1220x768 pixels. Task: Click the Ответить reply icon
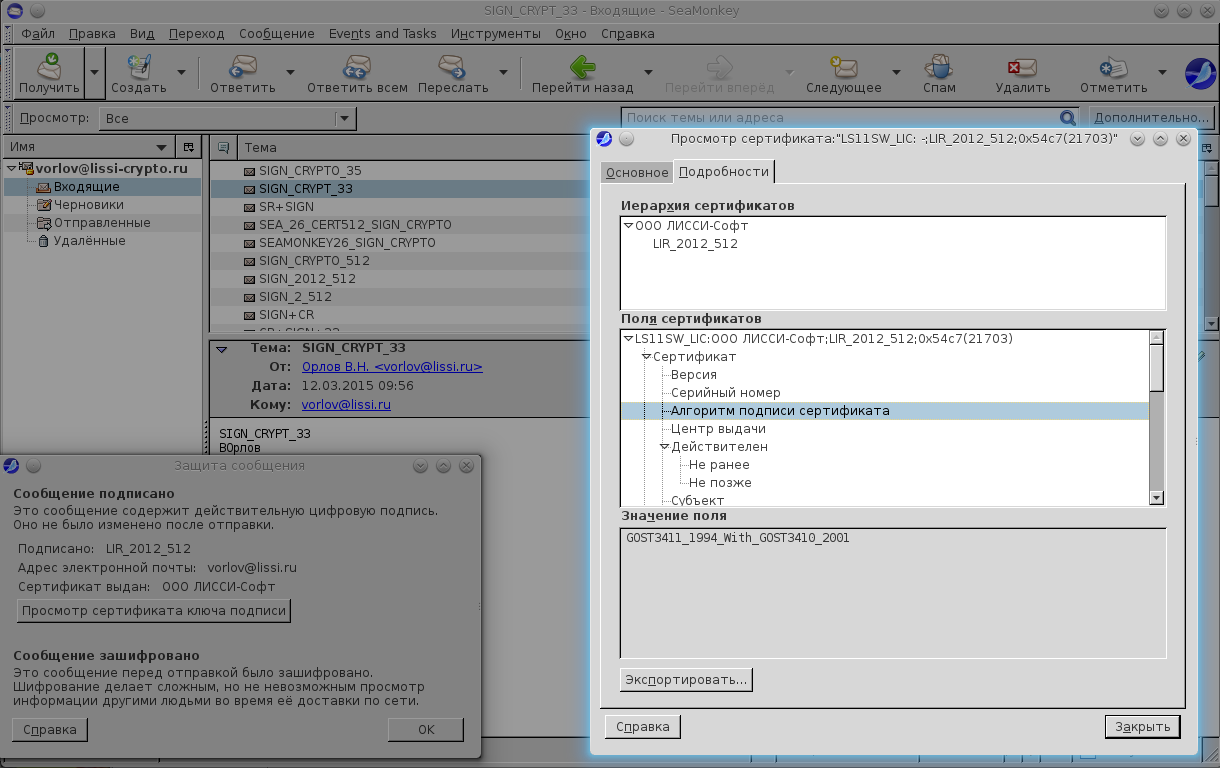[243, 67]
